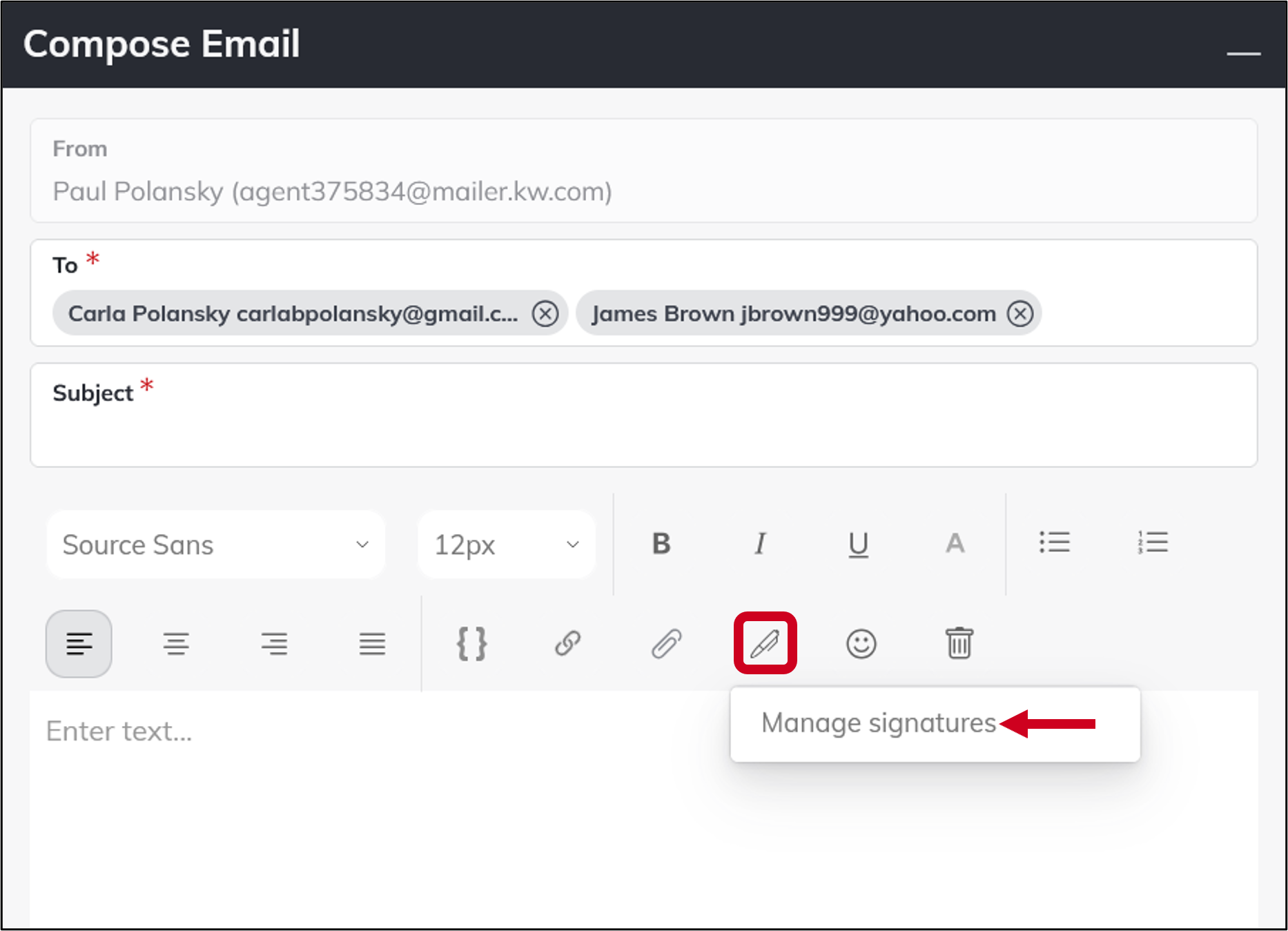The image size is (1288, 931).
Task: Remove James Brown from recipients
Action: [x=1019, y=313]
